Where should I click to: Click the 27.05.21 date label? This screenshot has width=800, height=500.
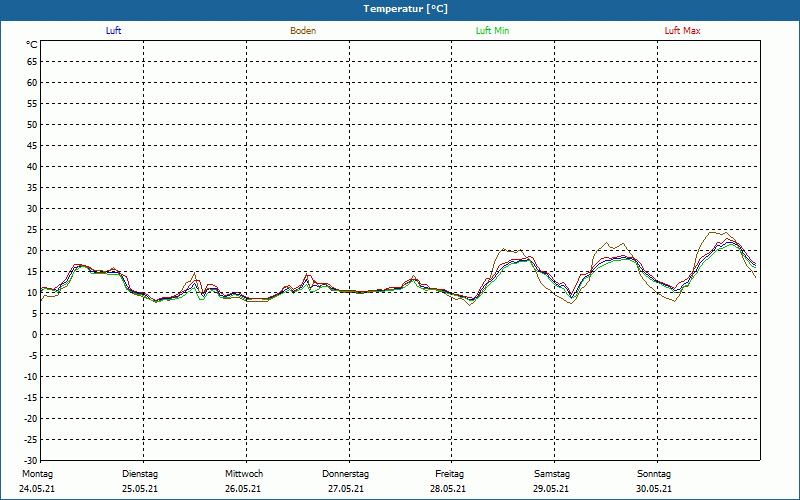(346, 489)
